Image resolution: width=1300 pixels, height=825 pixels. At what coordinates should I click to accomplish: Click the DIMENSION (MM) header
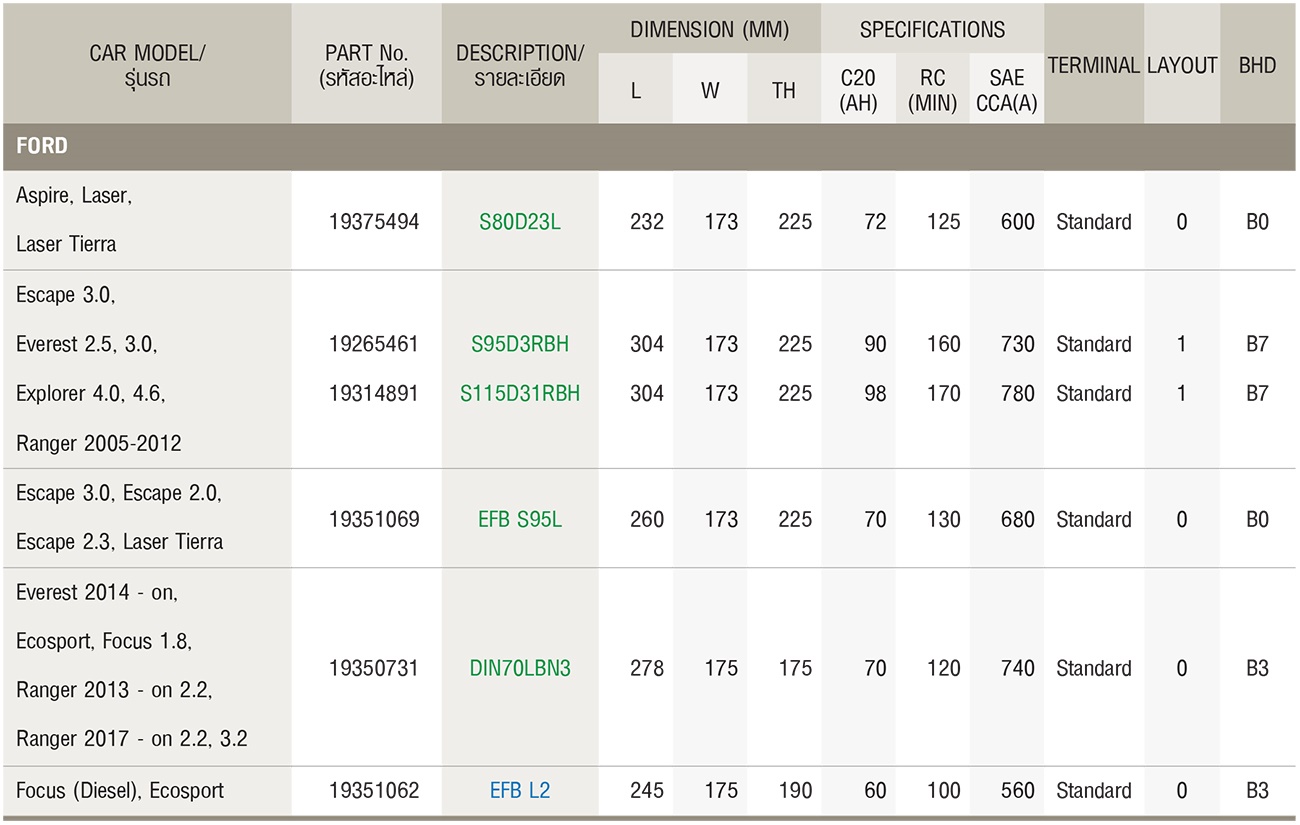710,30
